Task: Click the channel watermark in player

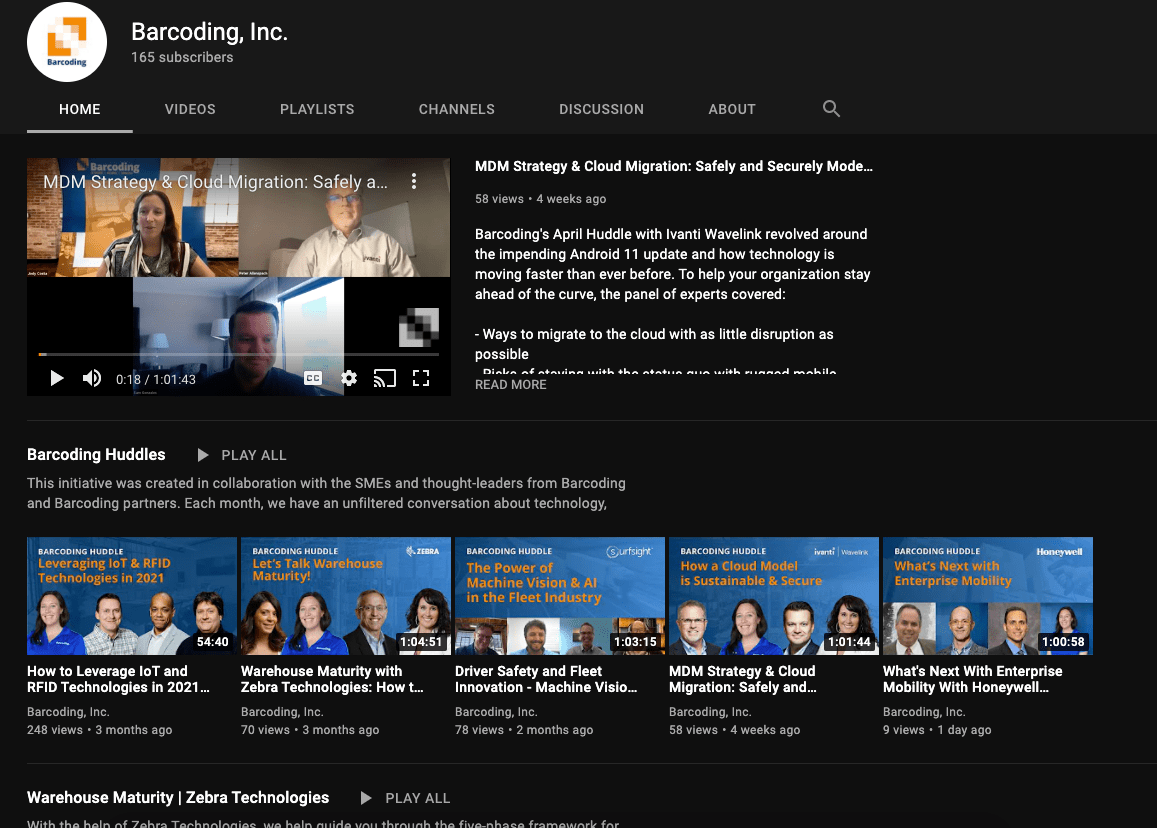Action: pyautogui.click(x=418, y=327)
